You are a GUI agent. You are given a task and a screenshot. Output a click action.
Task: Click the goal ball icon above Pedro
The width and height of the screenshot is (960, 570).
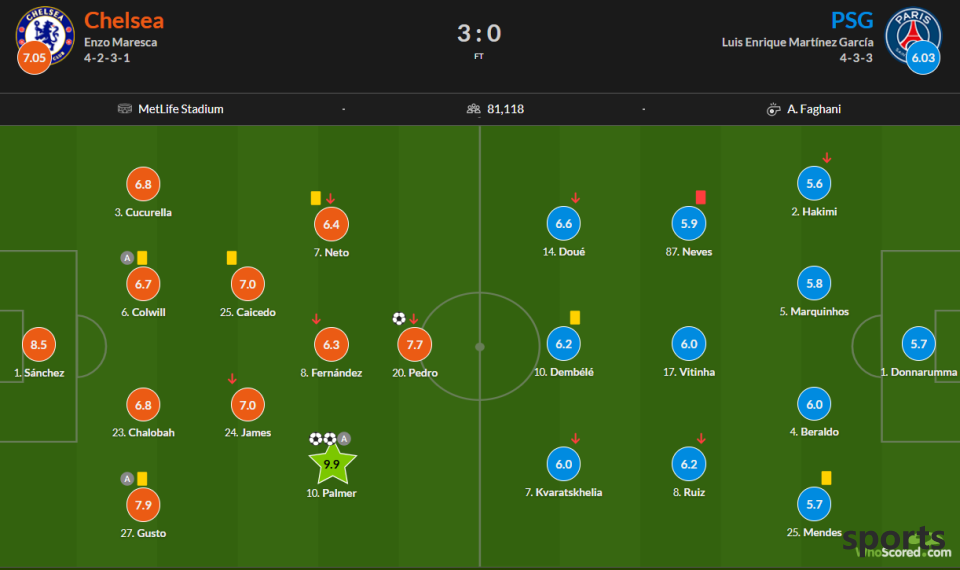click(x=399, y=318)
